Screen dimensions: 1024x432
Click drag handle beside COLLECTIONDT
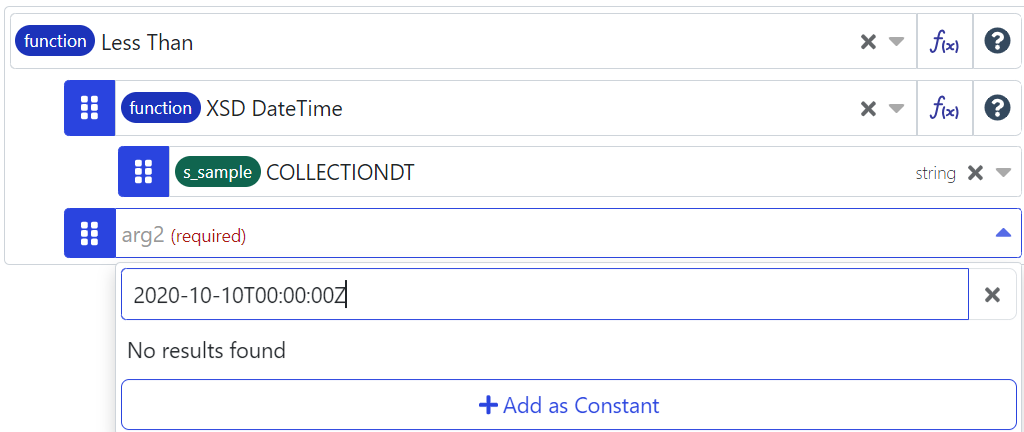(143, 172)
